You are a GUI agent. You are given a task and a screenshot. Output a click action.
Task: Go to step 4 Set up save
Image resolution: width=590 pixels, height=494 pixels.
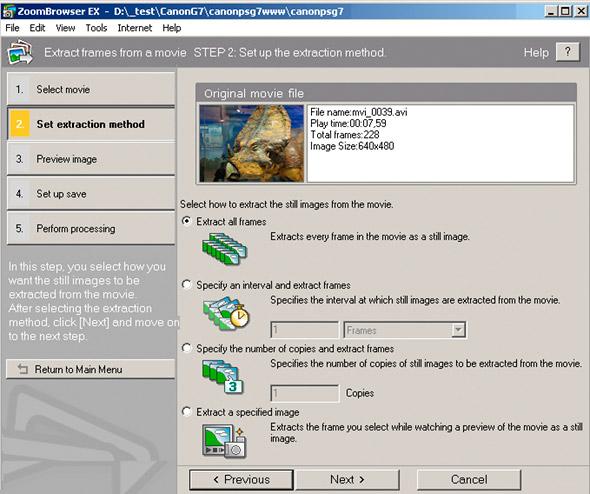[x=91, y=194]
